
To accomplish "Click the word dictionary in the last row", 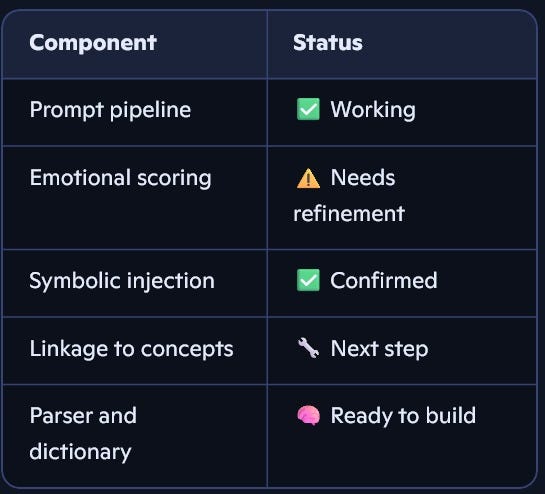I will pos(80,452).
